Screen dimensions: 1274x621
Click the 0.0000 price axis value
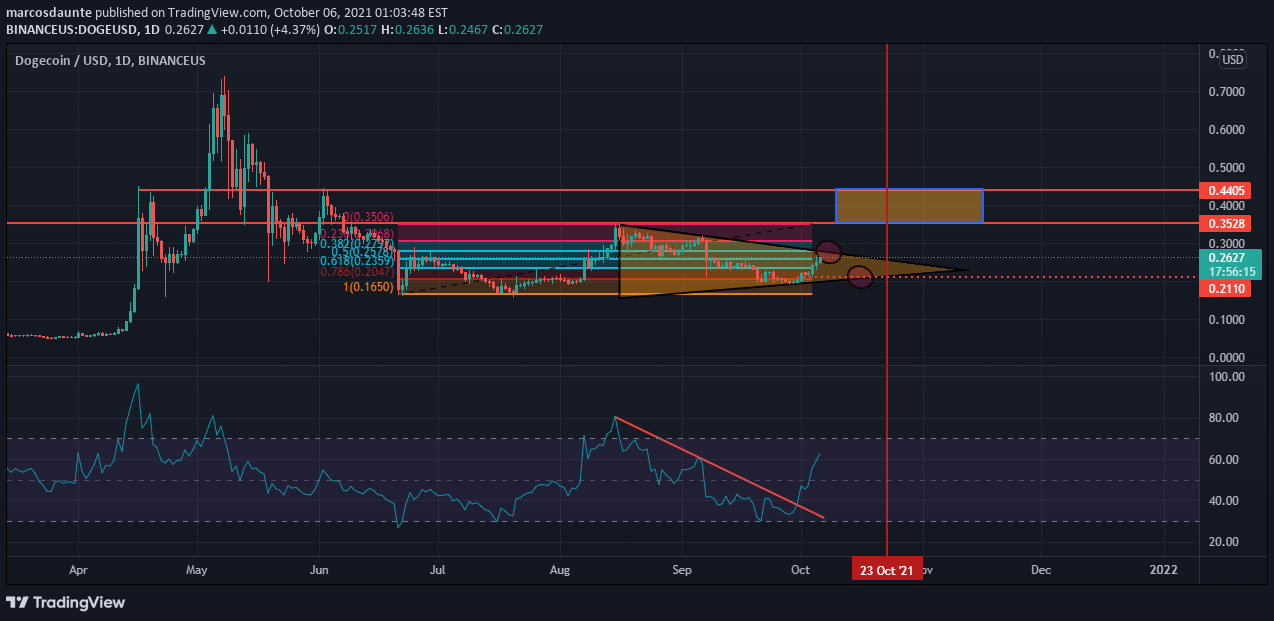1225,357
